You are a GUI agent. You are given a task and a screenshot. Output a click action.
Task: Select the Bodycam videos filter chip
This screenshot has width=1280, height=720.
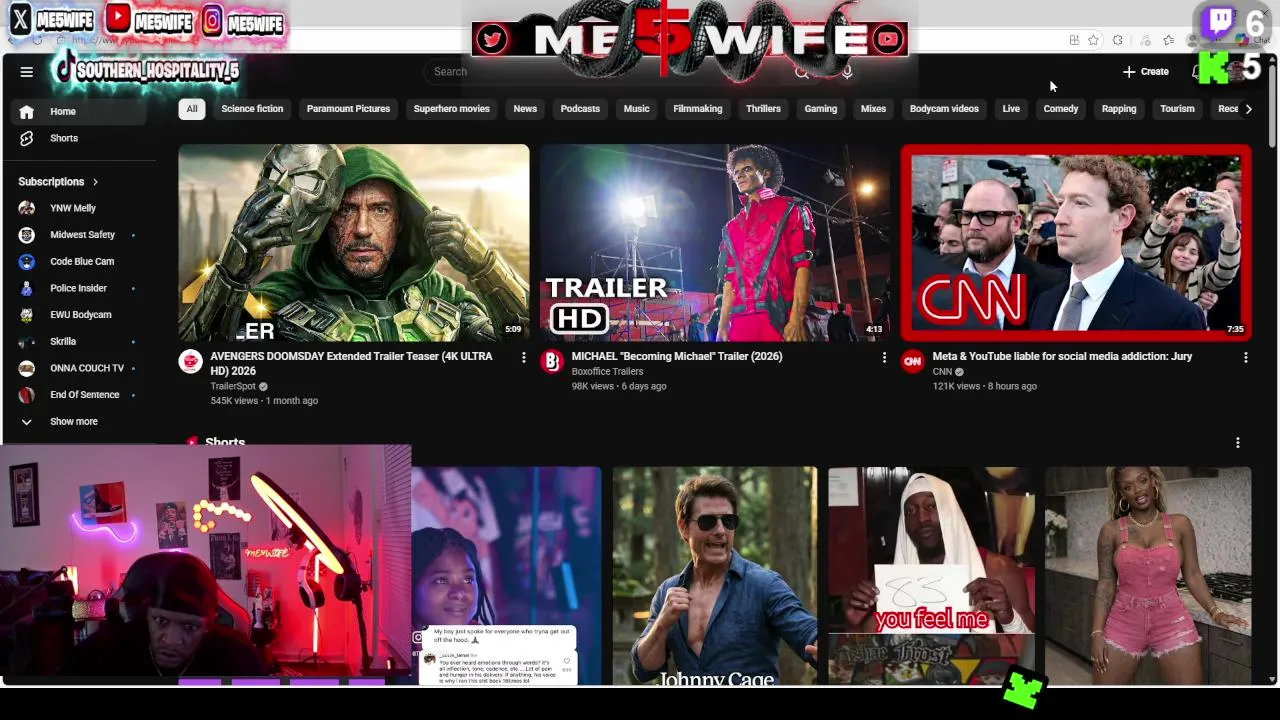(944, 109)
